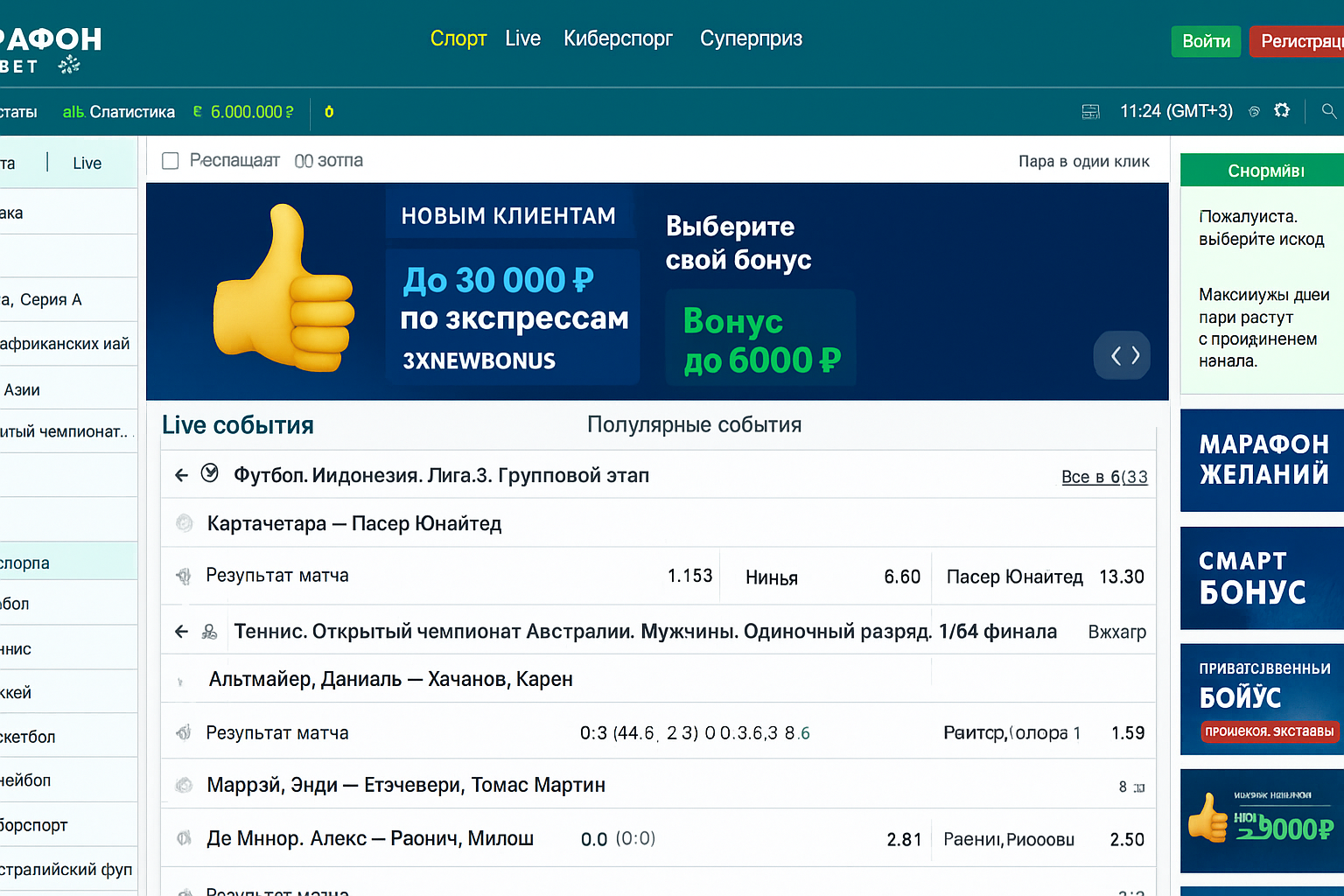Image resolution: width=1344 pixels, height=896 pixels.
Task: Click the search magnifier icon
Action: (x=1328, y=111)
